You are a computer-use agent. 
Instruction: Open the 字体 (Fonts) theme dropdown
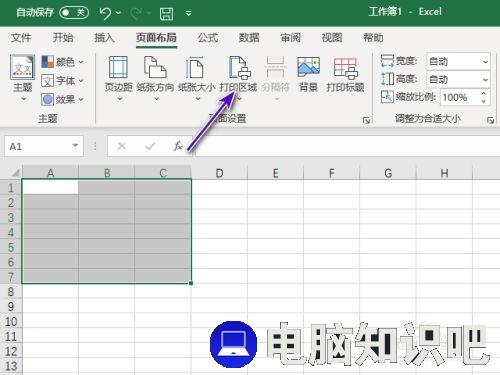click(x=62, y=81)
